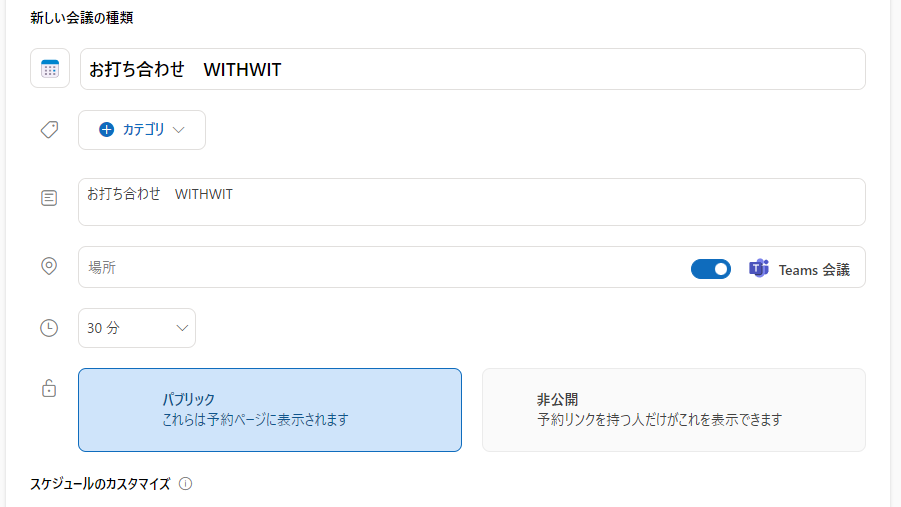Click the 場所 location input field
Viewport: 901px width, 507px height.
point(380,267)
